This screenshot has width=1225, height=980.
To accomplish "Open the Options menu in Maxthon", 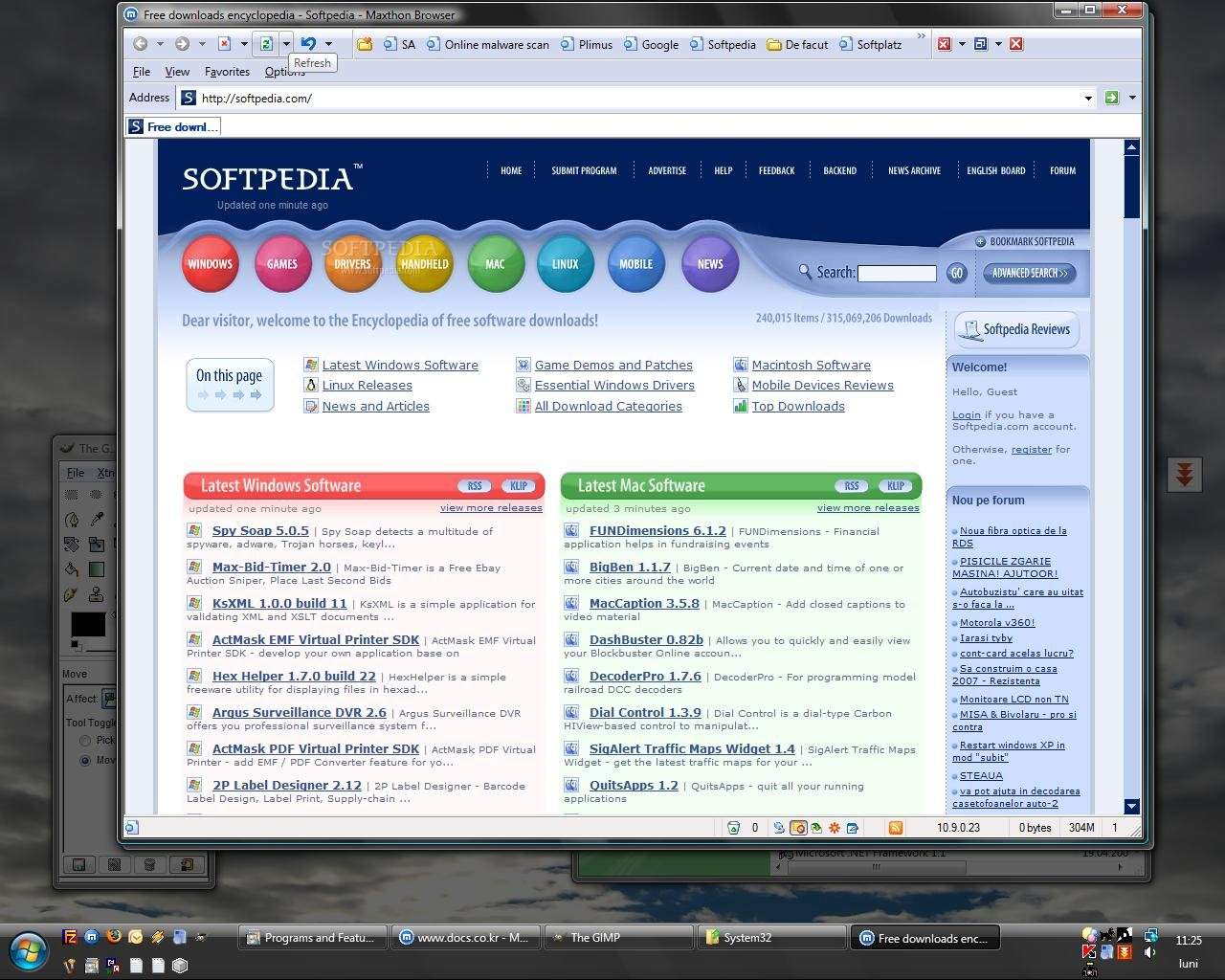I will point(284,72).
